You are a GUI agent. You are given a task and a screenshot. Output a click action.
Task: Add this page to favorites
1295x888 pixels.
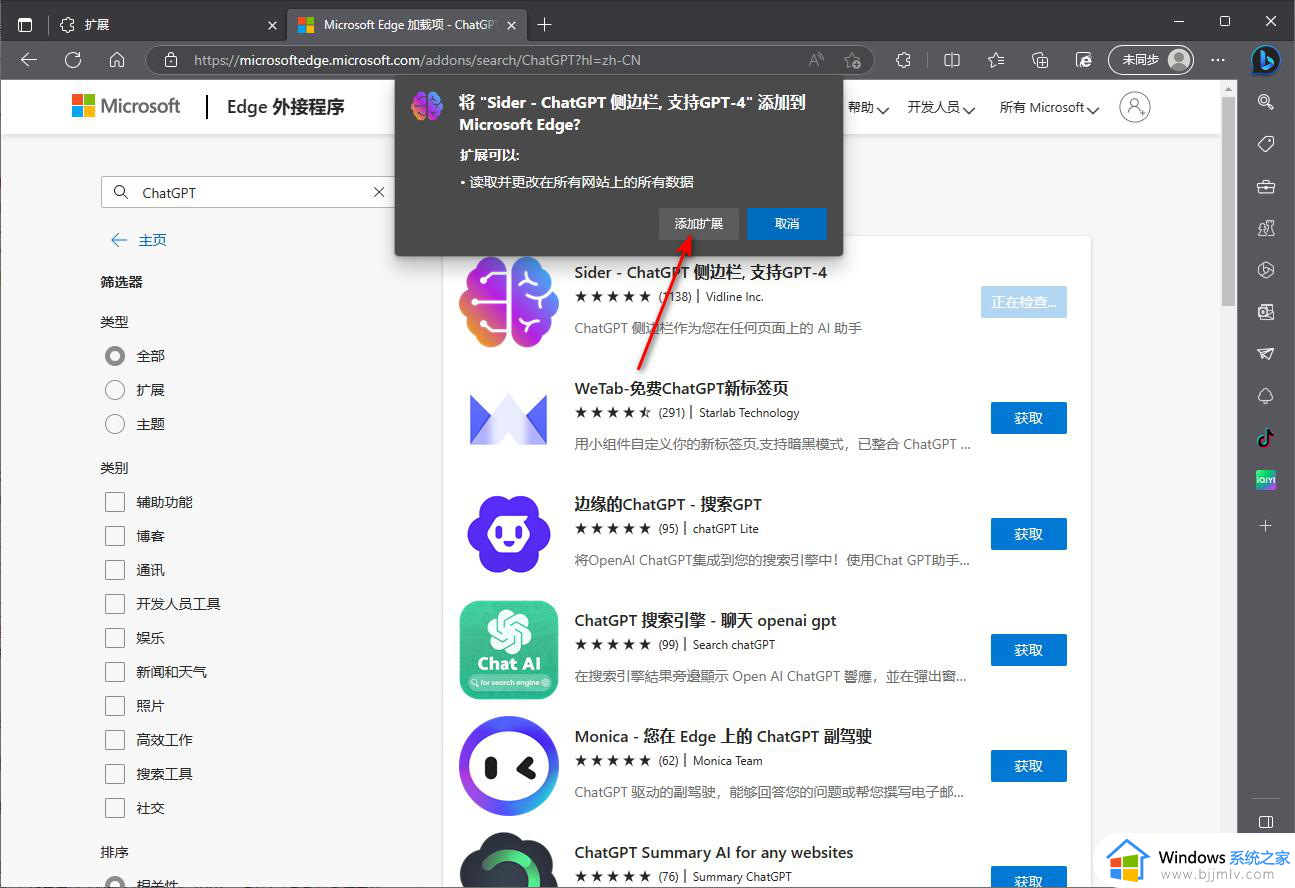pos(852,60)
